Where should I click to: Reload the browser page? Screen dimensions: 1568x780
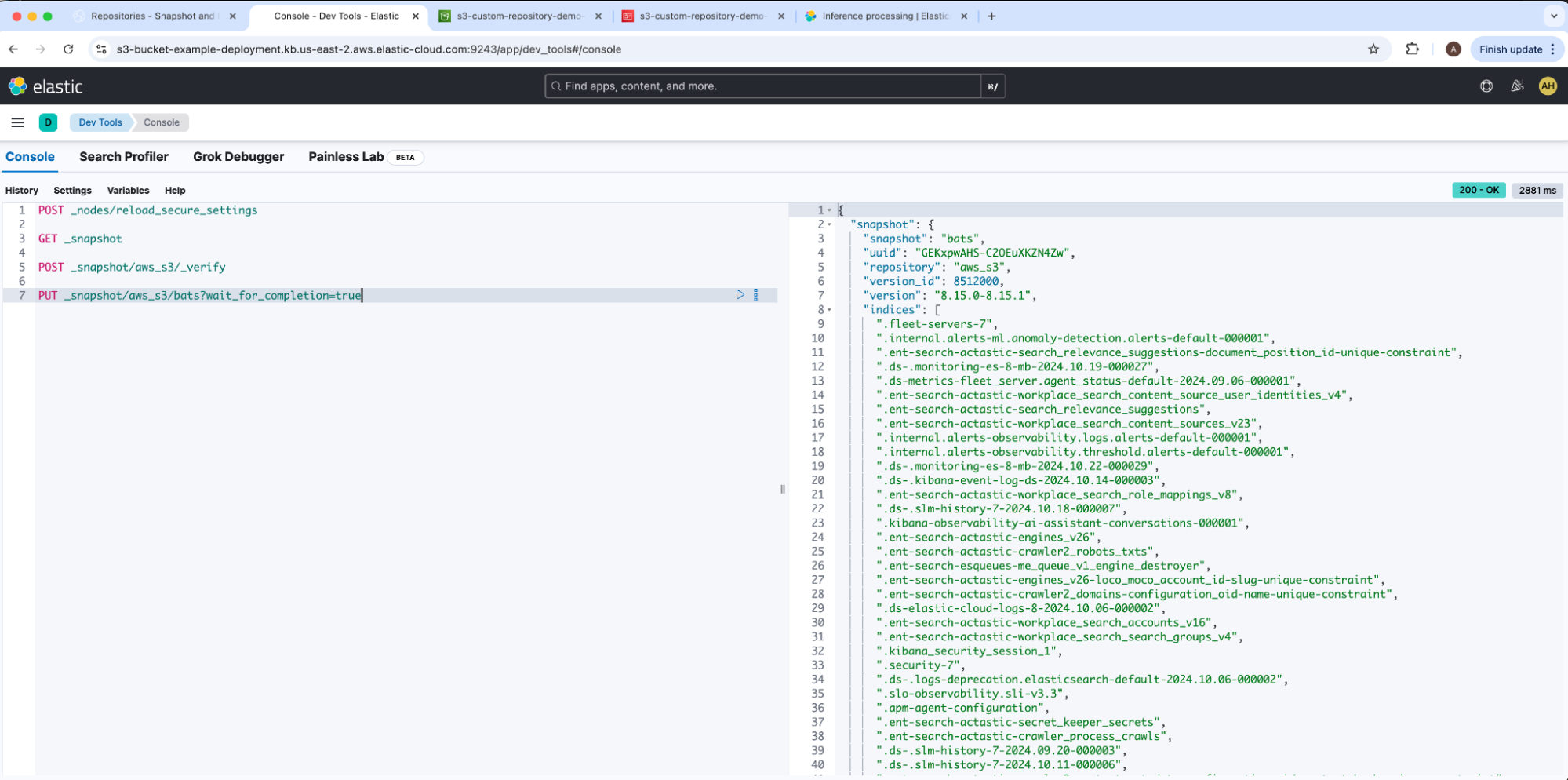click(68, 49)
